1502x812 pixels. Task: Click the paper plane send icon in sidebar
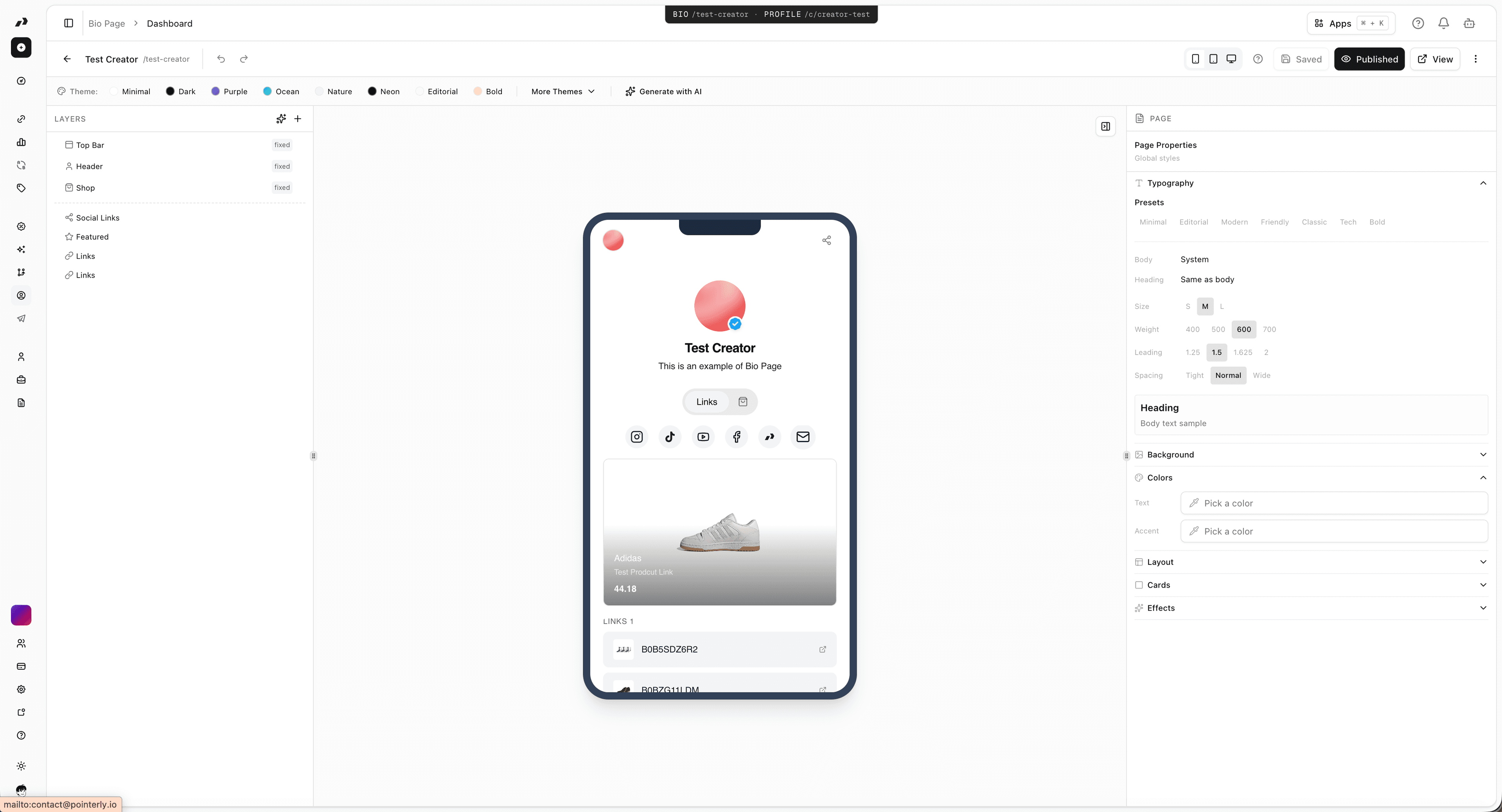[x=21, y=318]
